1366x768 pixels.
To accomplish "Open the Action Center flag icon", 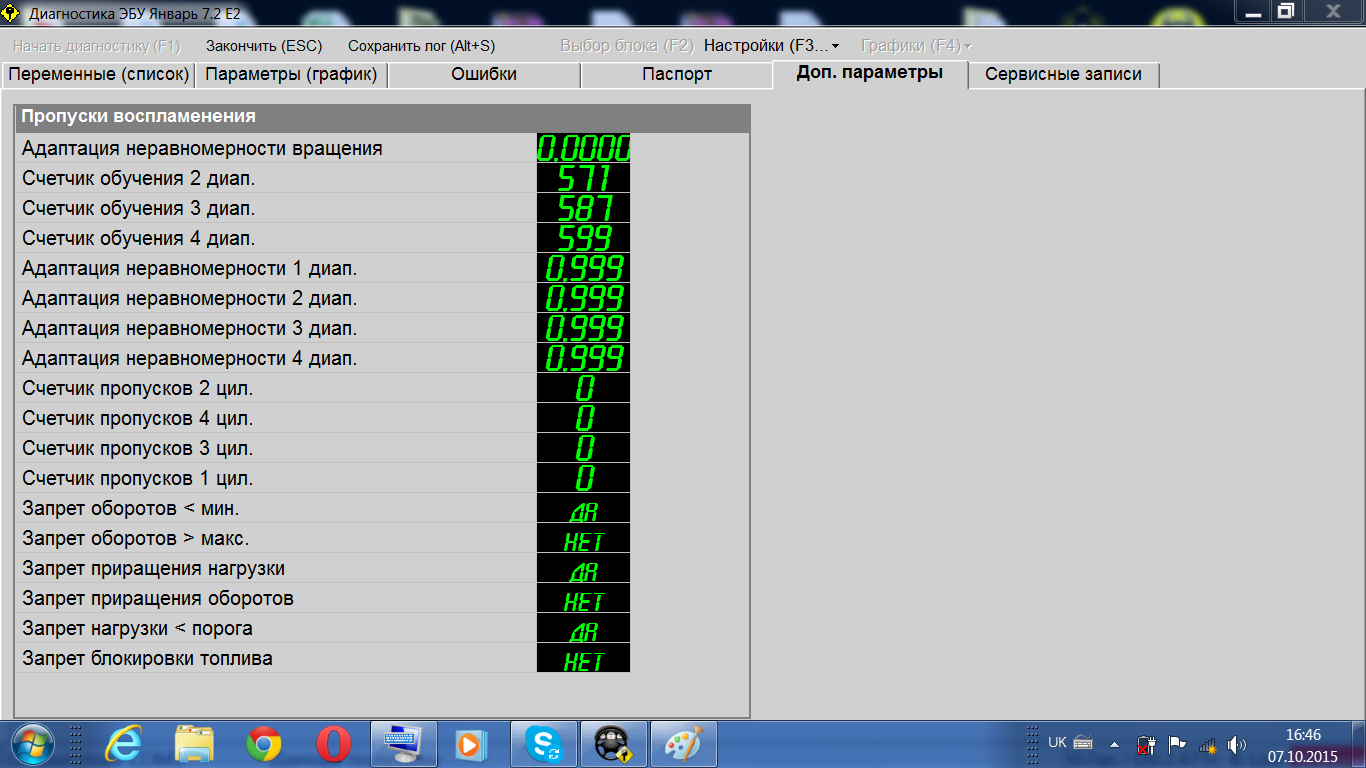I will point(1177,745).
